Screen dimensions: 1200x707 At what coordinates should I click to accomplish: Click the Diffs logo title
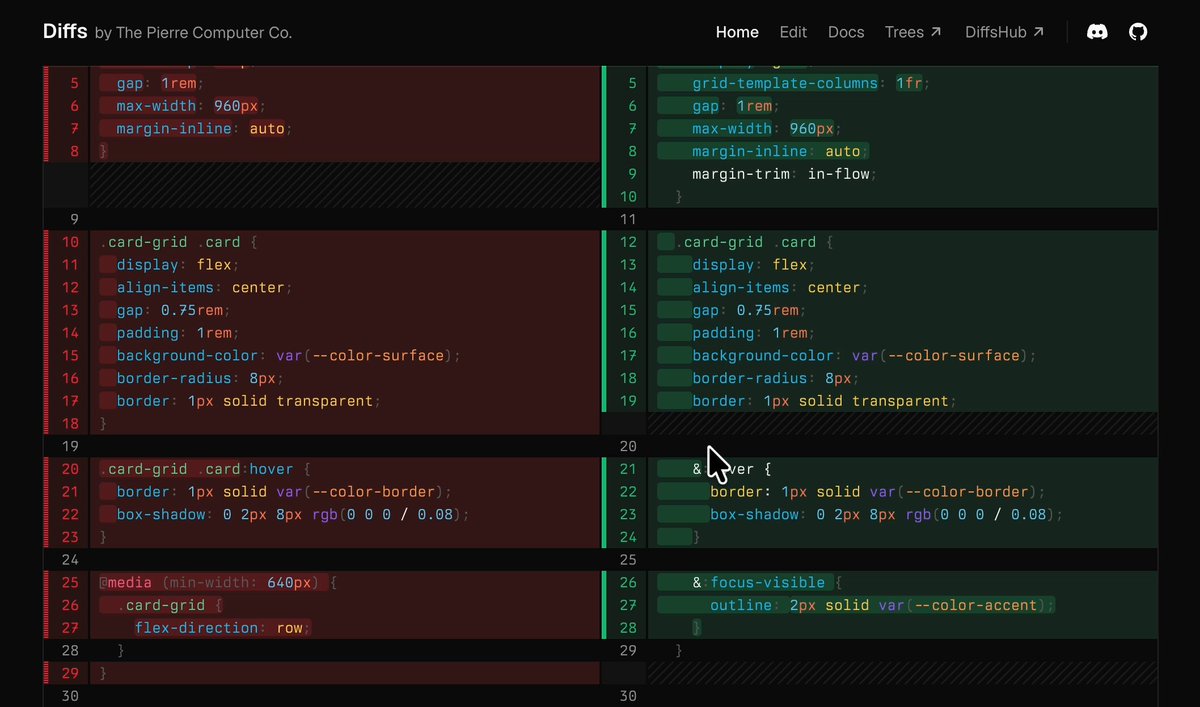tap(65, 32)
